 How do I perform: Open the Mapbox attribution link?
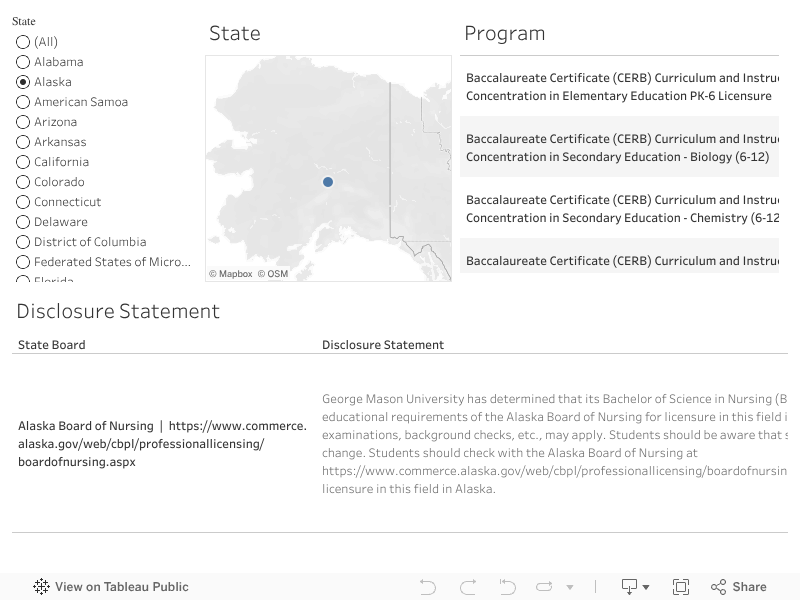(231, 274)
